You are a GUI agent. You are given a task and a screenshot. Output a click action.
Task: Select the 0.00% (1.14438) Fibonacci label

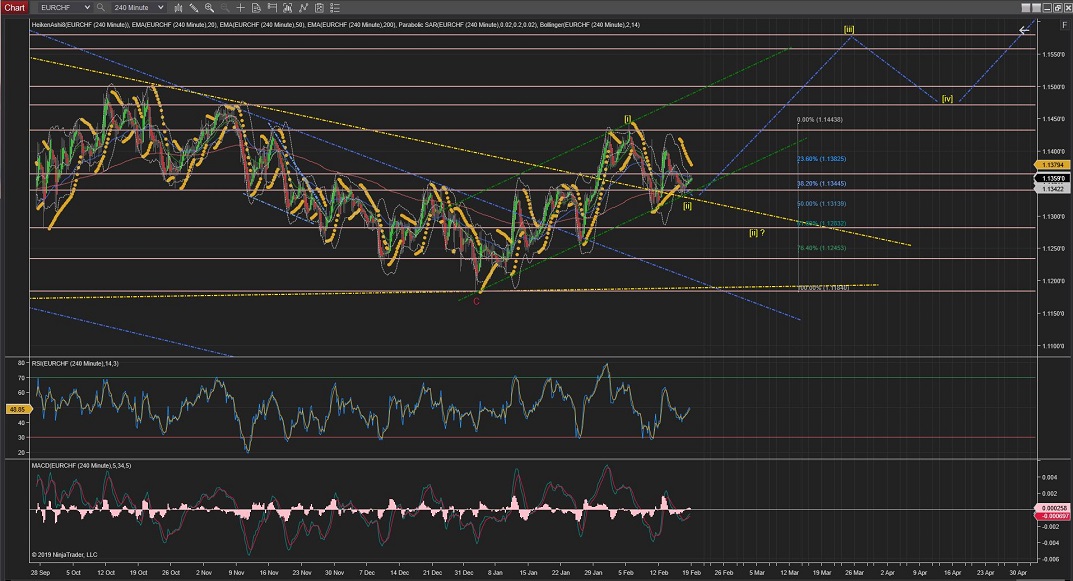pyautogui.click(x=820, y=120)
